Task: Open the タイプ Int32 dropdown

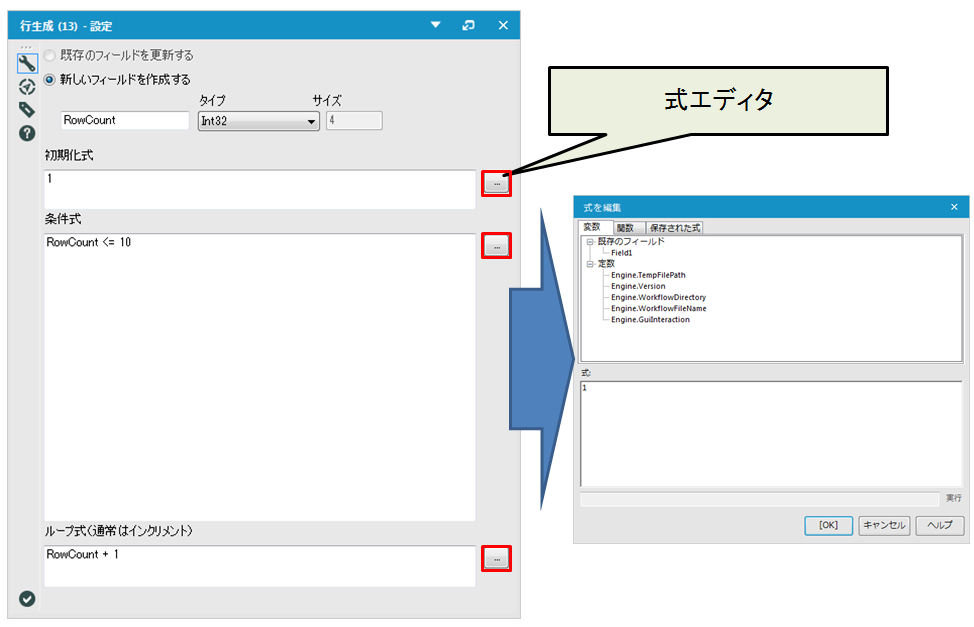Action: (x=259, y=121)
